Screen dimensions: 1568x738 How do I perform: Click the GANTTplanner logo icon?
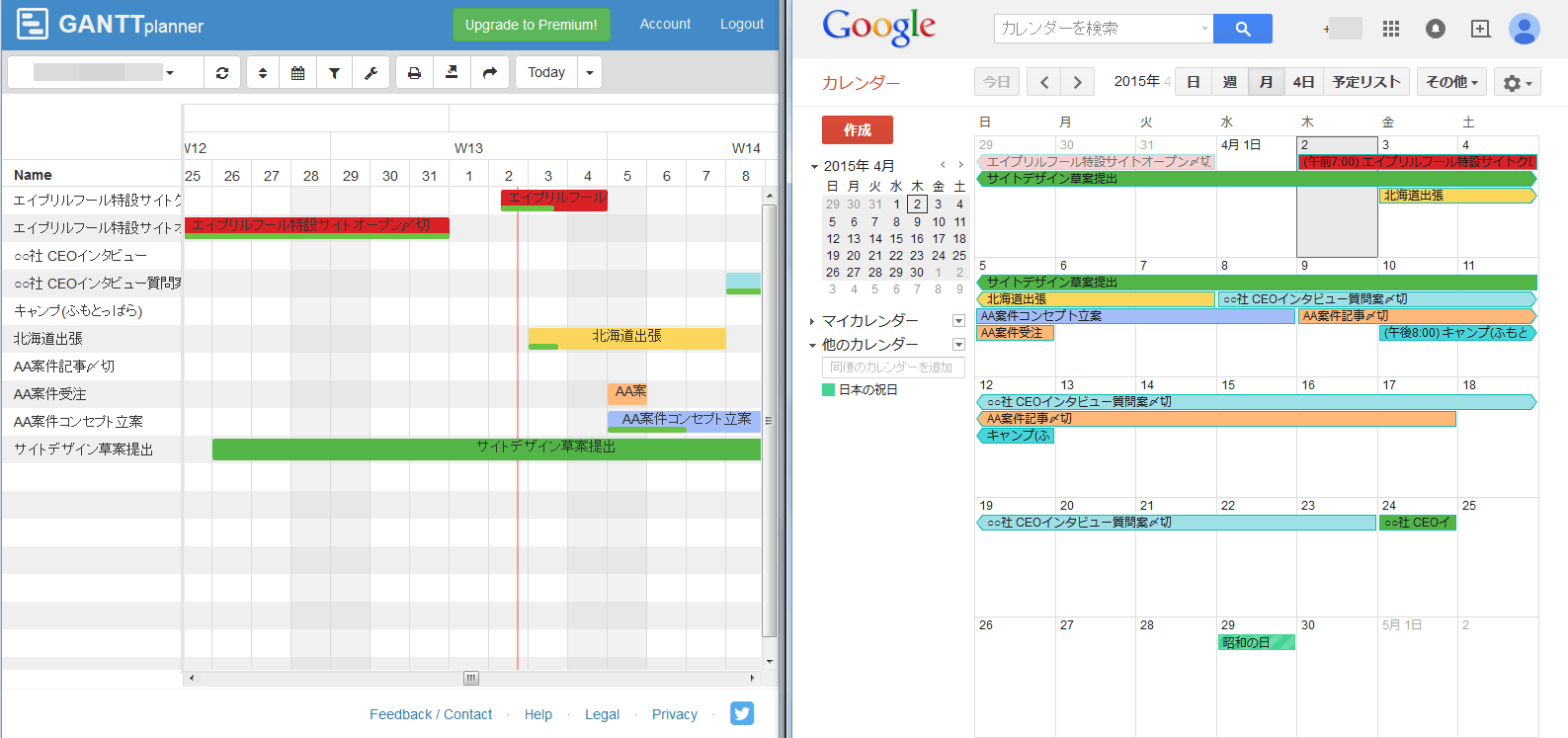click(x=33, y=24)
